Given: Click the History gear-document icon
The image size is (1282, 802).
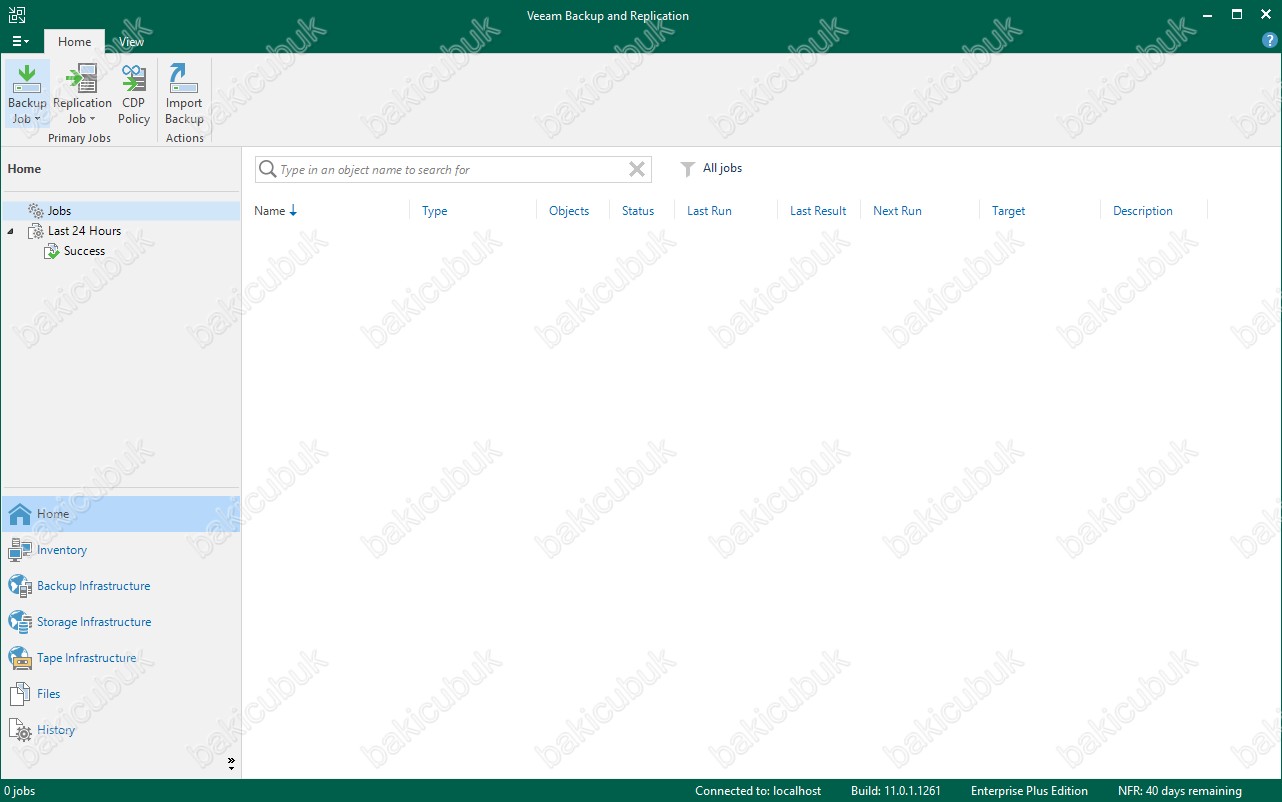Looking at the screenshot, I should pyautogui.click(x=20, y=731).
